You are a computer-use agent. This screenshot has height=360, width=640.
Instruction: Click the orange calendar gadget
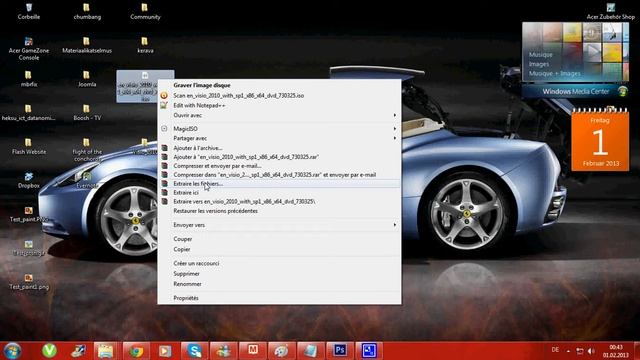(x=600, y=140)
